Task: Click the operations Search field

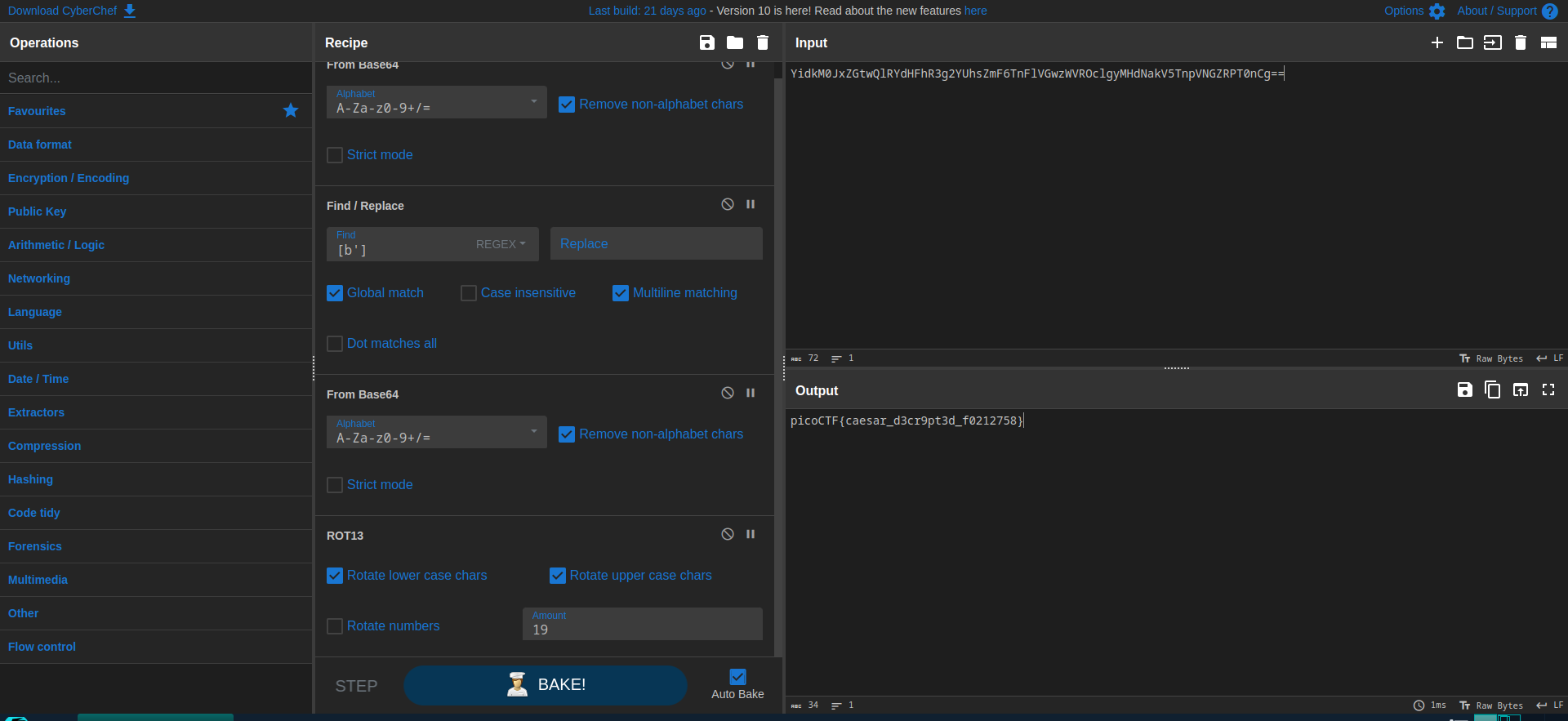Action: (155, 78)
